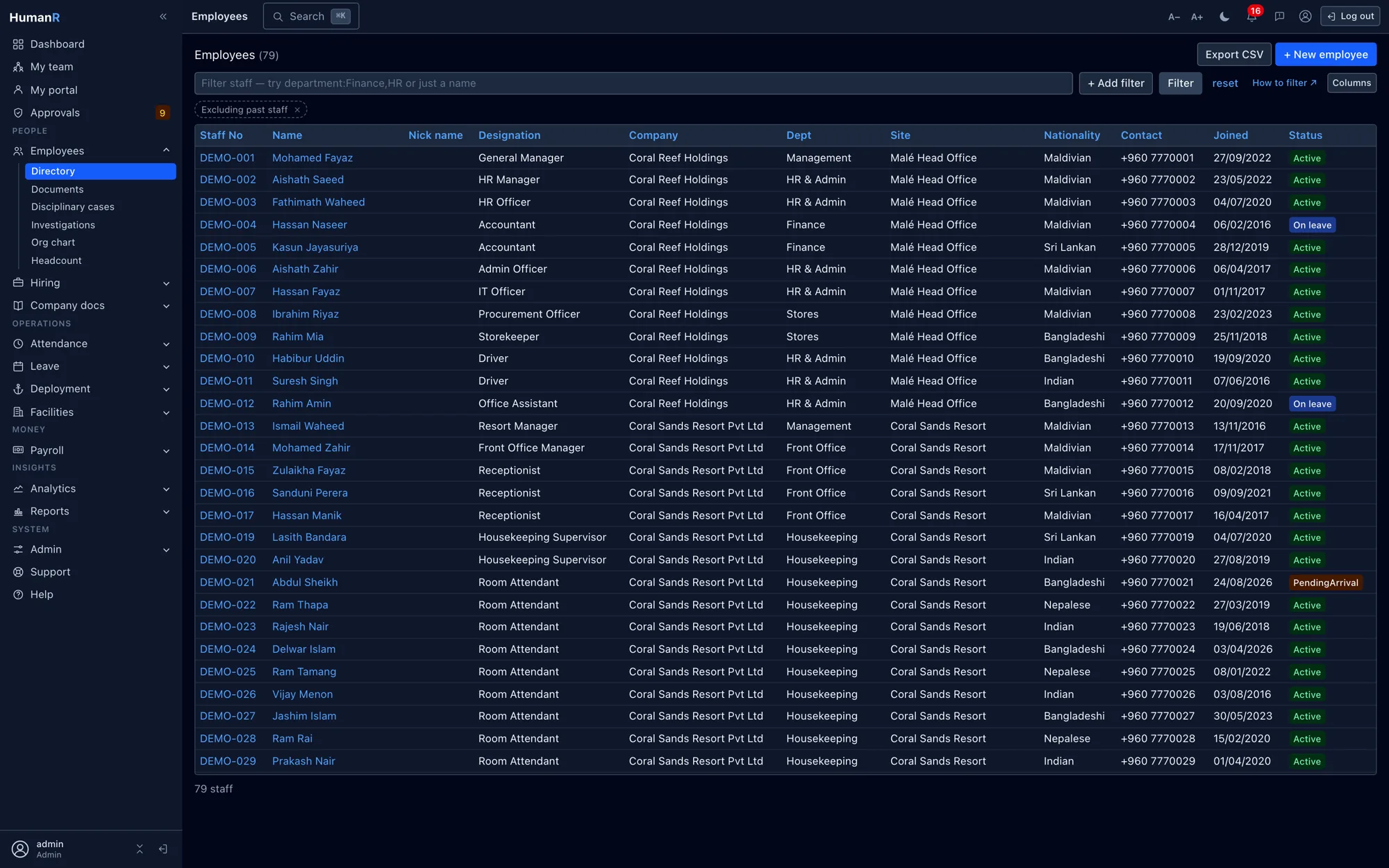Screen dimensions: 1389x868
Task: Expand the Attendance section
Action: [x=166, y=344]
